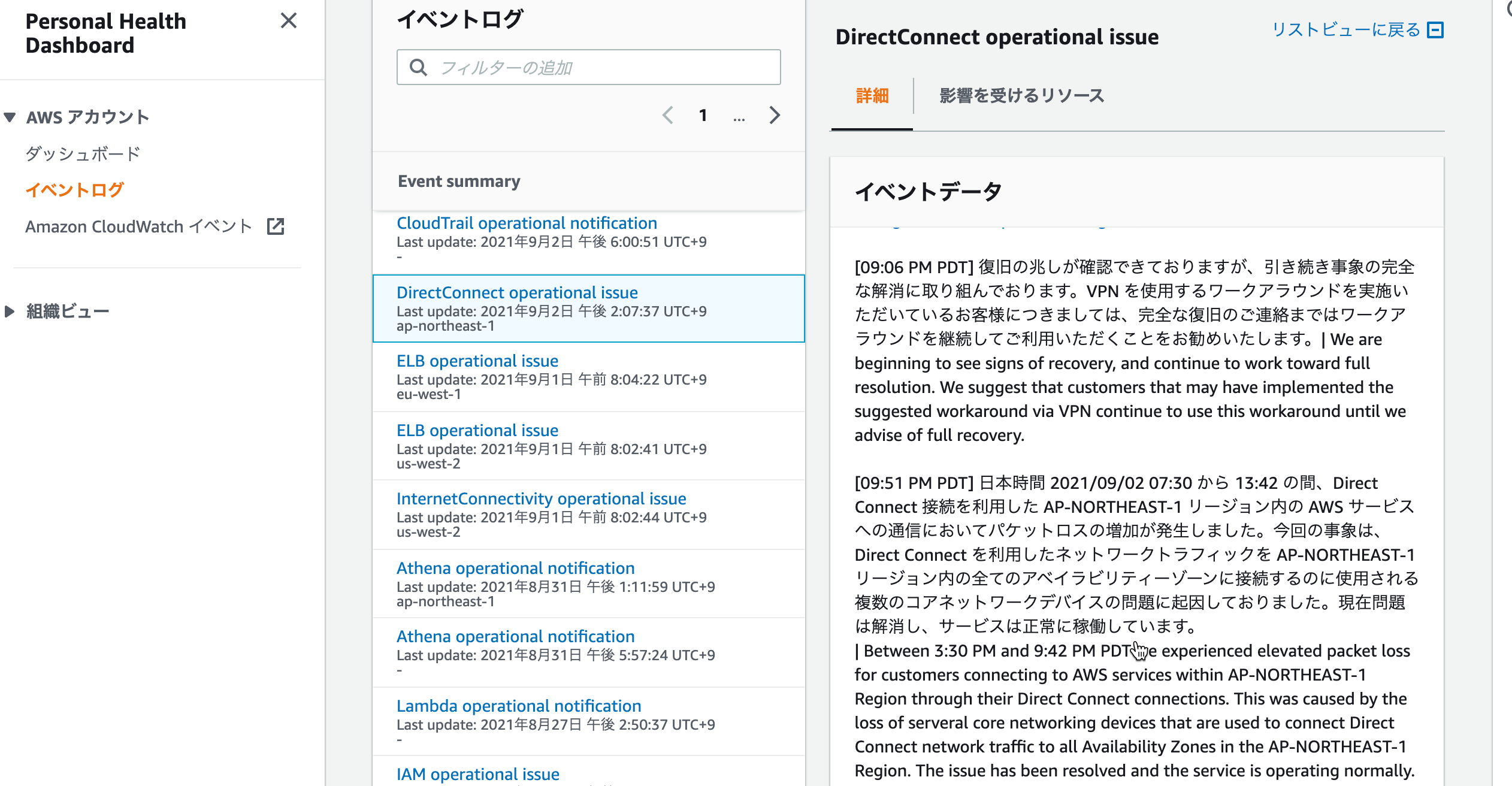Open ダッシュボード in the sidebar
The height and width of the screenshot is (786, 1512).
(x=83, y=154)
